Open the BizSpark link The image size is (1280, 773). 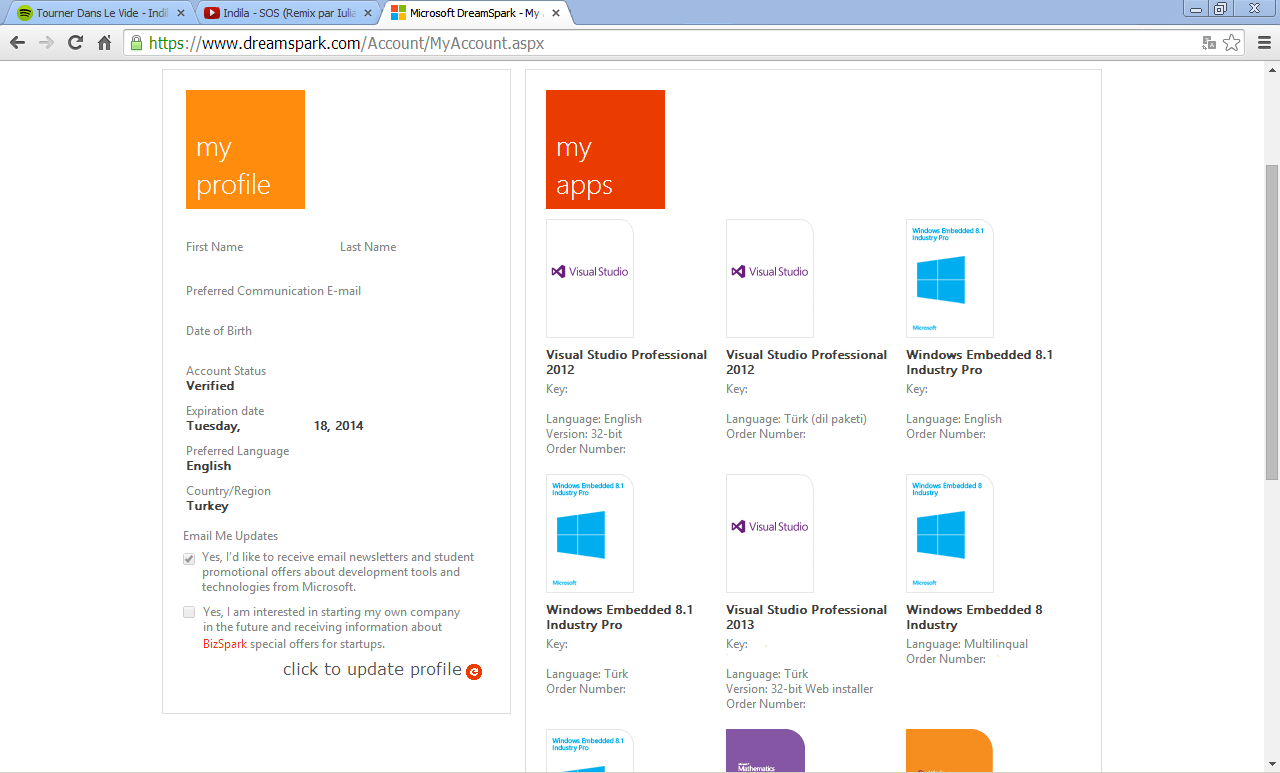tap(225, 644)
